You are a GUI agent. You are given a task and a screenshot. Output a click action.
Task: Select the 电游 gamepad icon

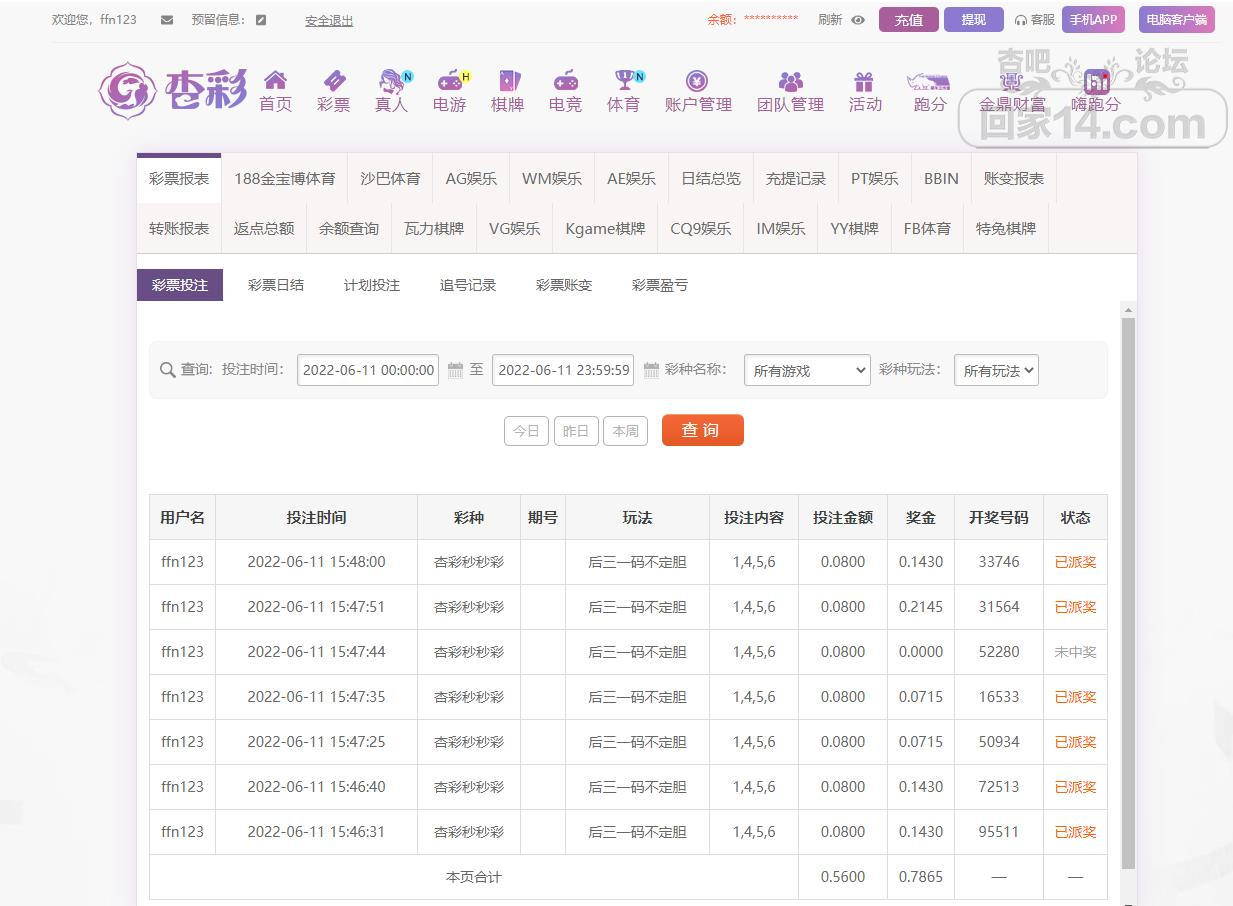450,81
